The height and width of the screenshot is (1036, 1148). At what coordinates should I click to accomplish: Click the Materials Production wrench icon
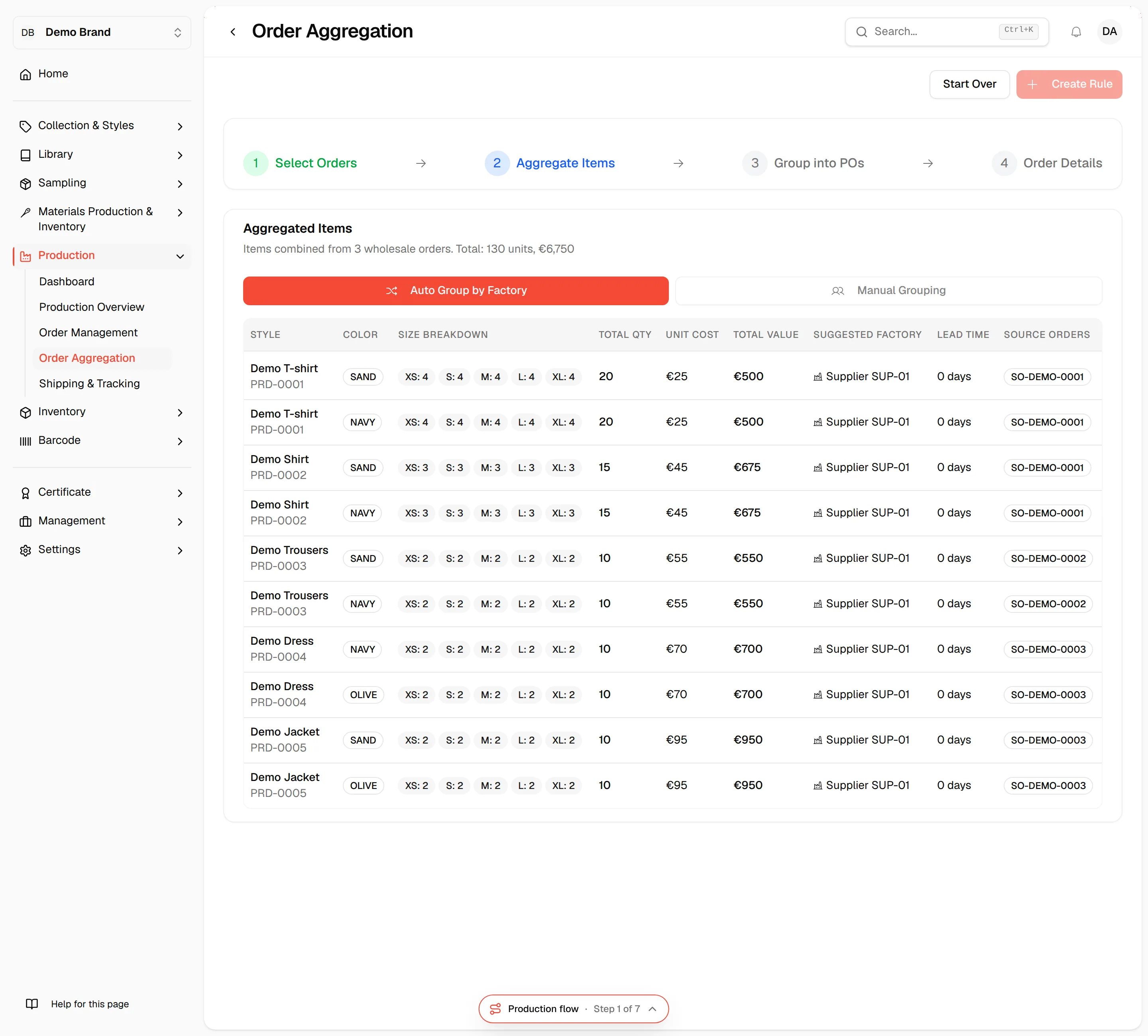point(26,212)
